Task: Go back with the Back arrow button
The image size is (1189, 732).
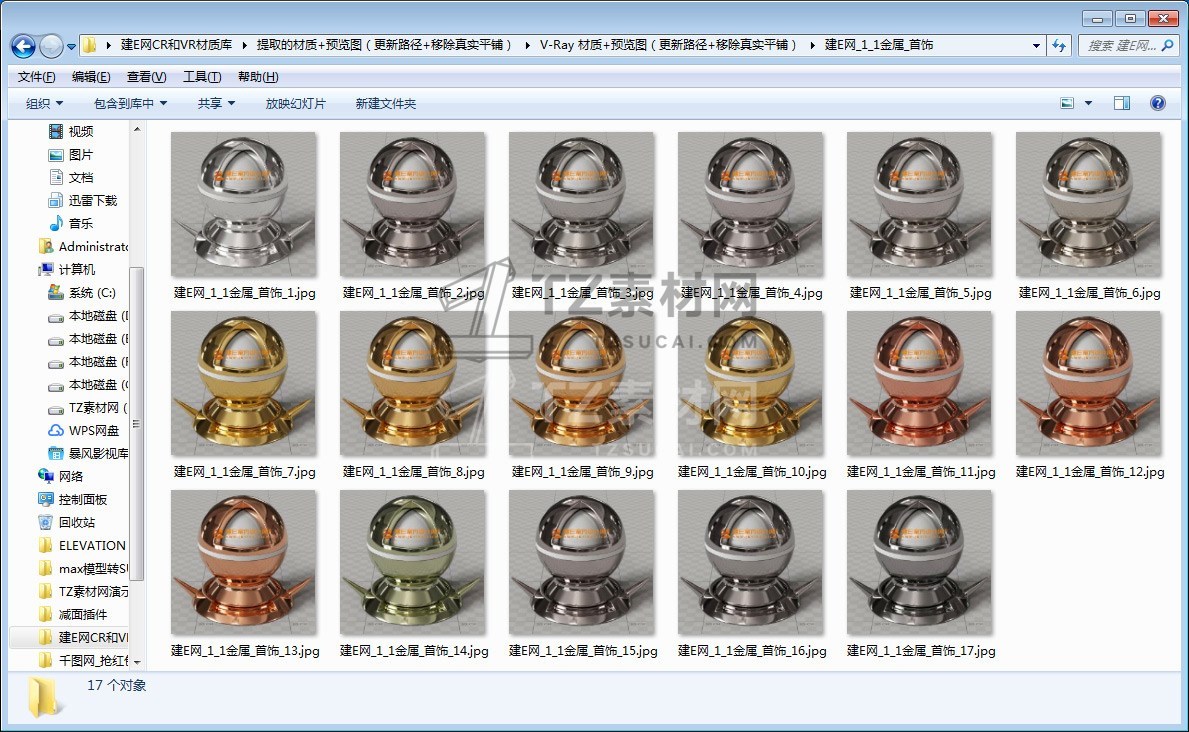Action: coord(23,46)
